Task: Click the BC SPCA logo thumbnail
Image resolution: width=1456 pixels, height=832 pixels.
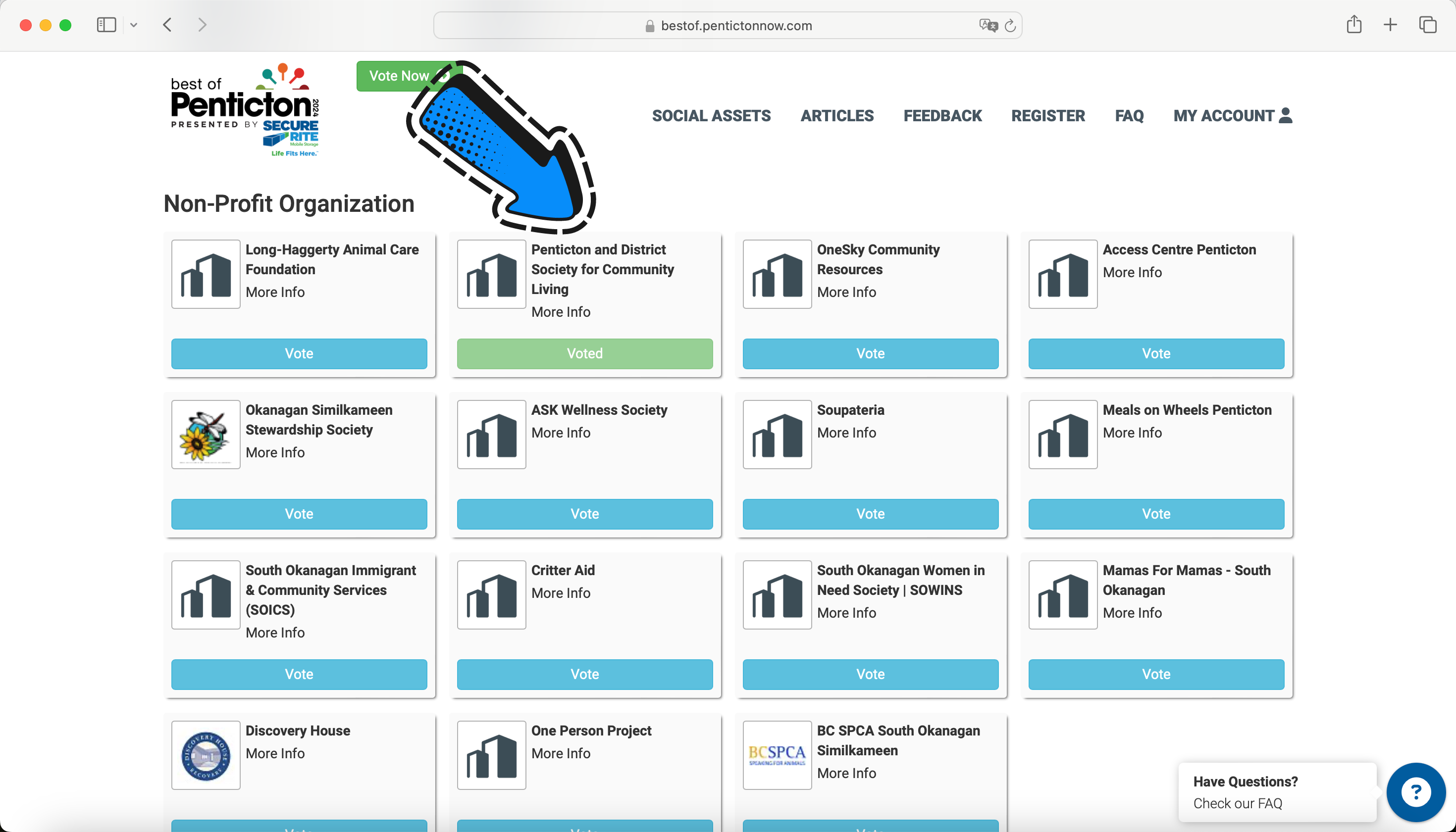Action: point(777,755)
